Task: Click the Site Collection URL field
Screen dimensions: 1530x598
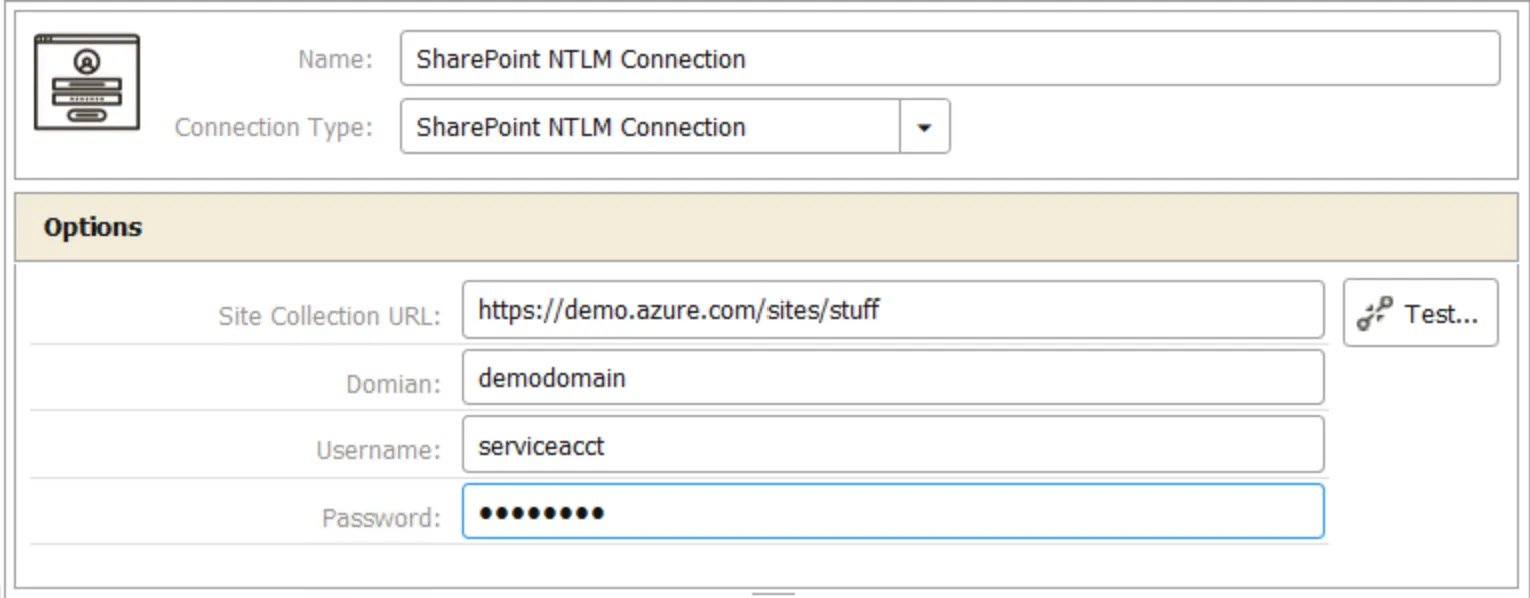Action: (x=893, y=310)
